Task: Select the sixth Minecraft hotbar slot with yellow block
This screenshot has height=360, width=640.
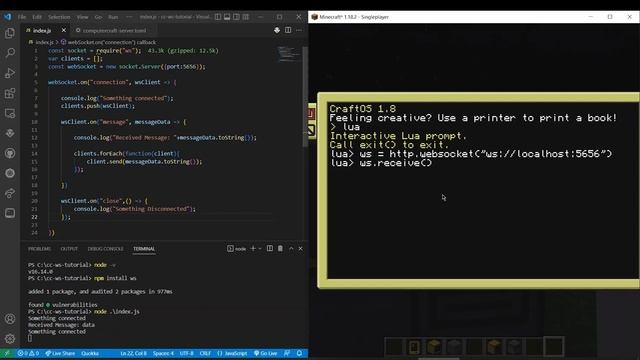Action: (494, 347)
